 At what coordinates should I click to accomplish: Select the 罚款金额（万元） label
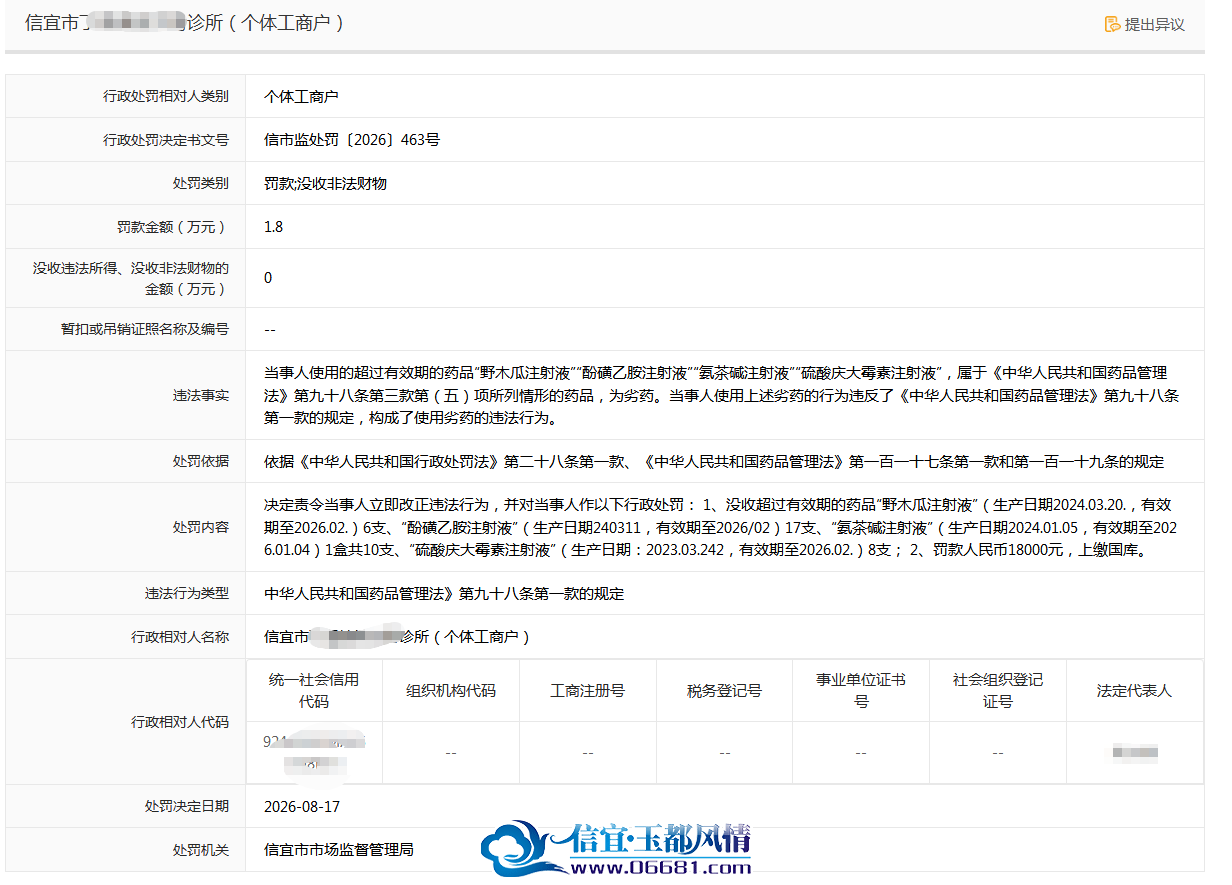173,227
